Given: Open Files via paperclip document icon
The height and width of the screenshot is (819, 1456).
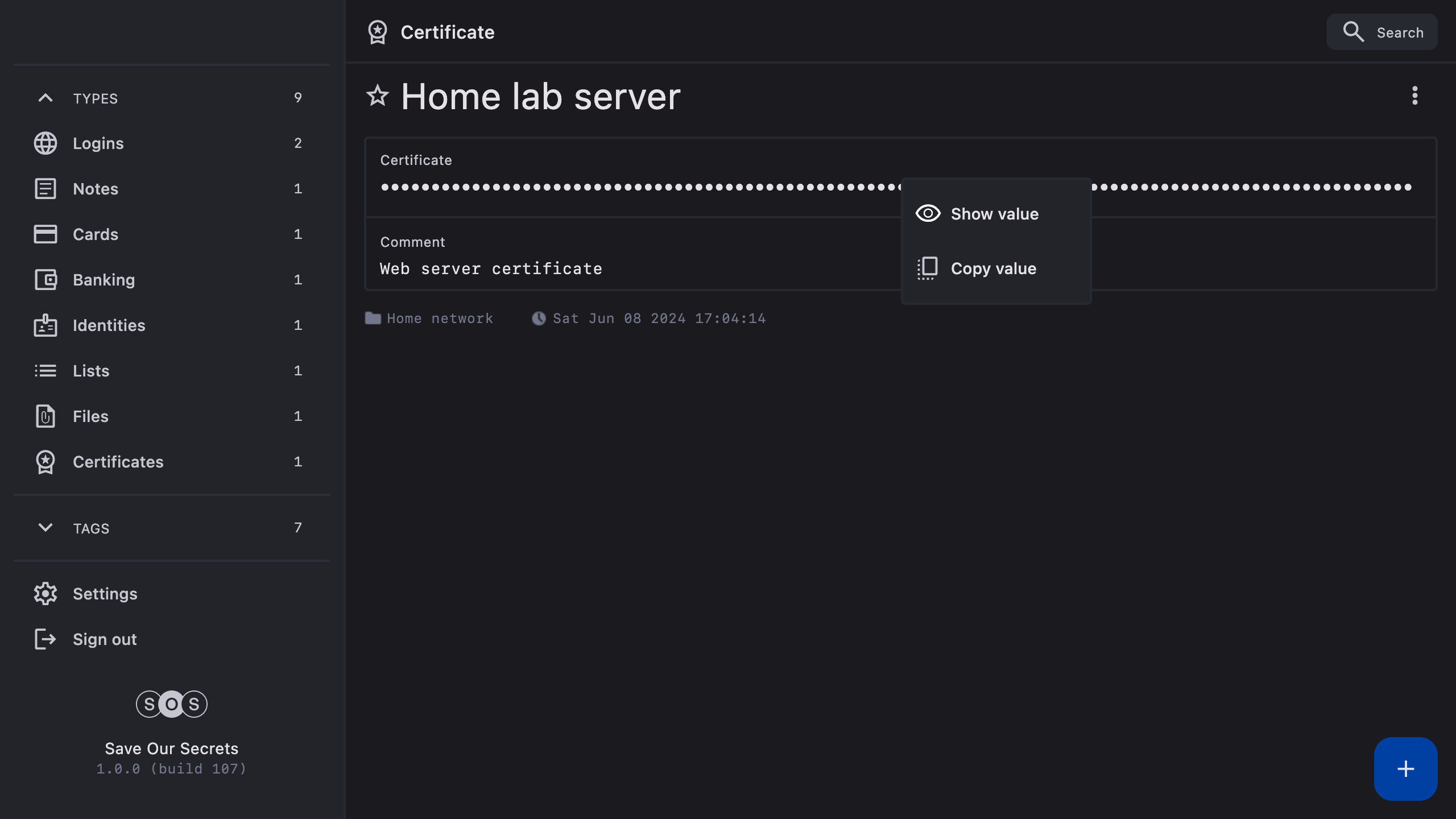Looking at the screenshot, I should (x=45, y=416).
